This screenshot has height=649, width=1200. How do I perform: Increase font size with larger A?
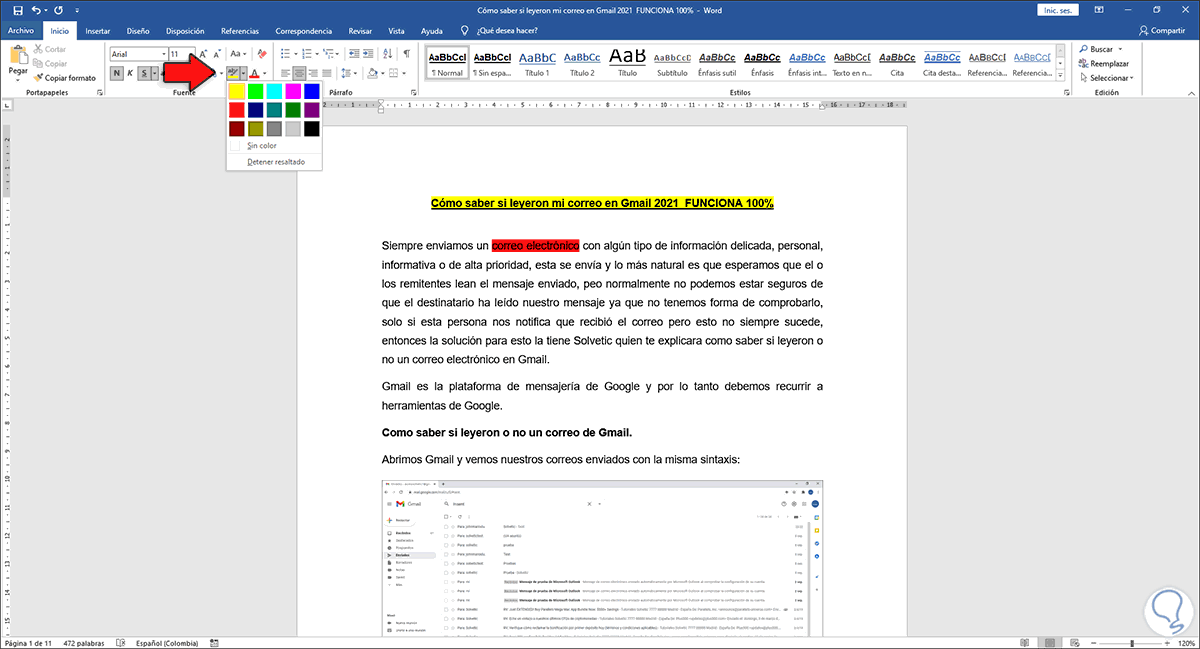click(x=203, y=53)
